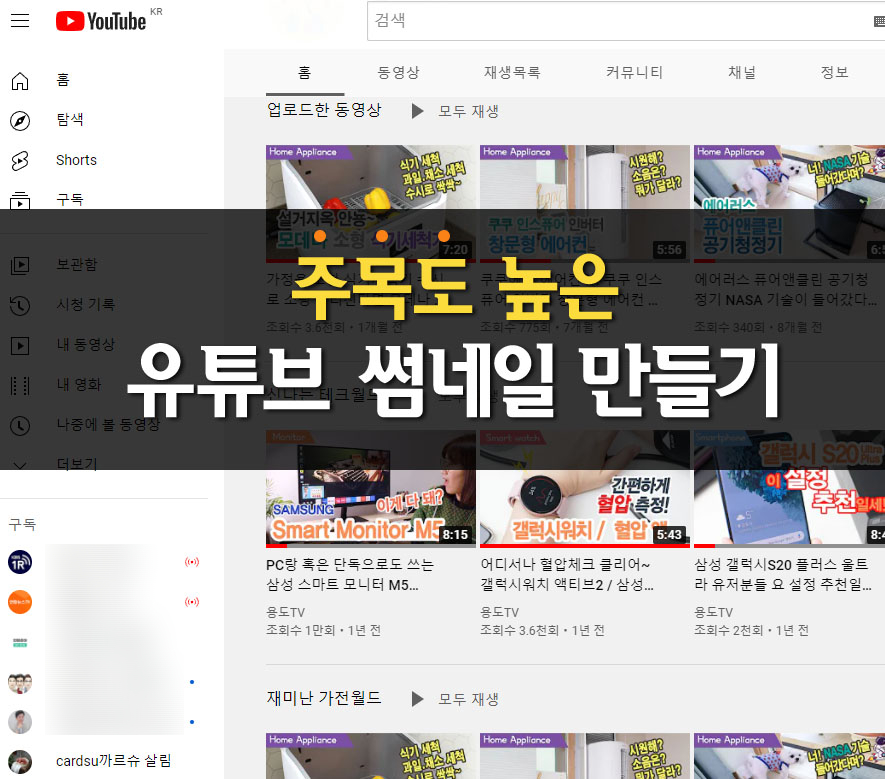Open bottom-row 시원해 소음은 video thumbnail

point(585,756)
